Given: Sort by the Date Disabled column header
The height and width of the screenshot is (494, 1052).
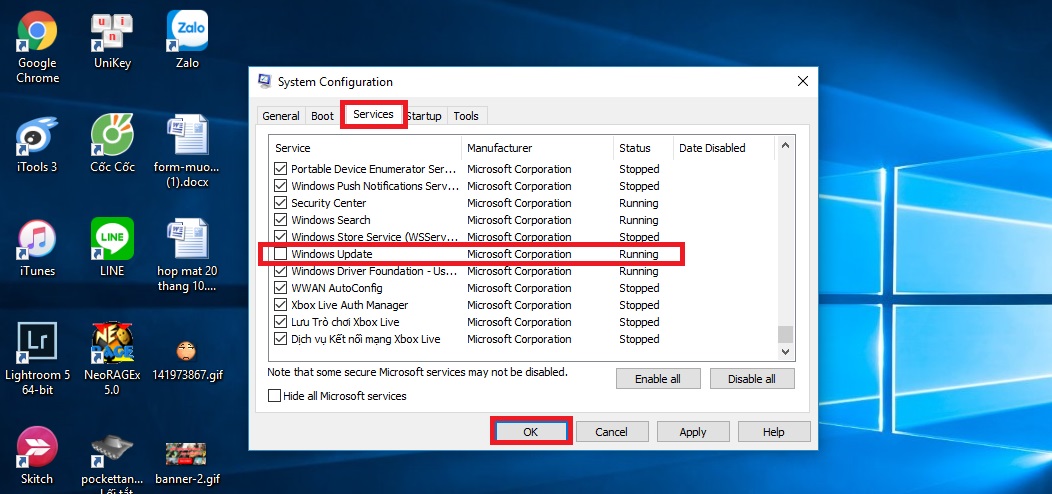Looking at the screenshot, I should [725, 148].
